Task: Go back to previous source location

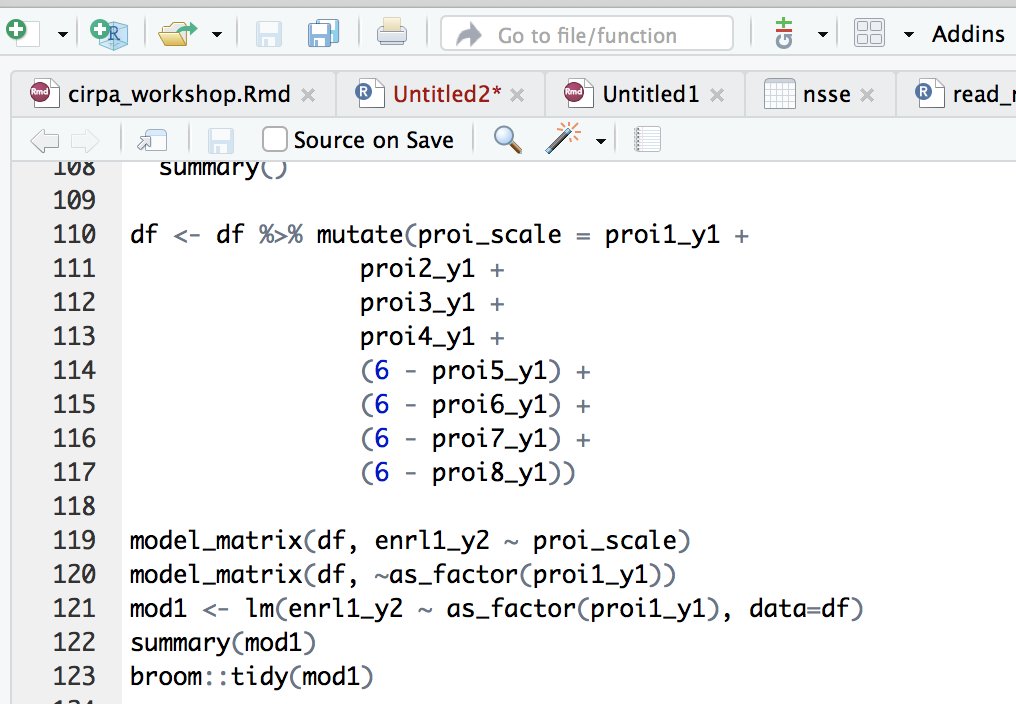Action: 45,140
